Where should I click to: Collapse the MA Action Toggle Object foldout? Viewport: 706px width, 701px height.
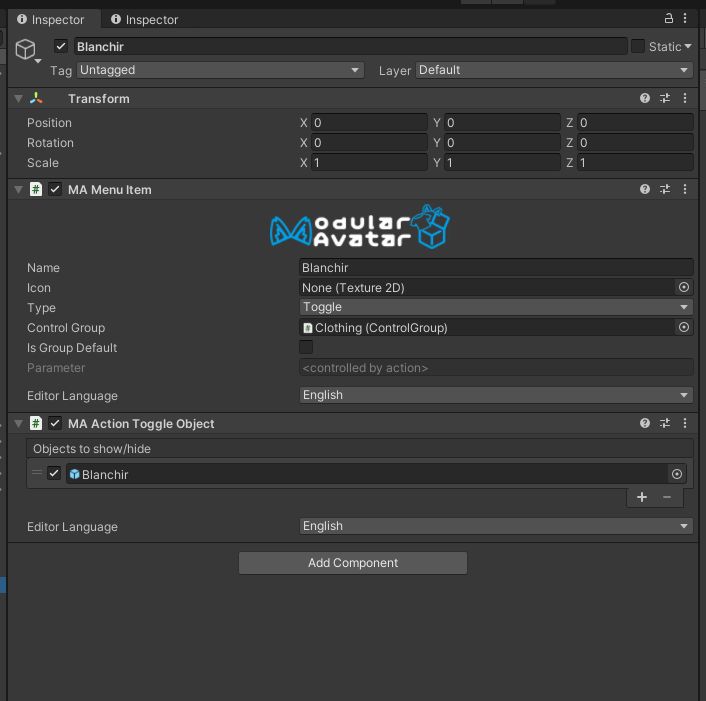18,423
